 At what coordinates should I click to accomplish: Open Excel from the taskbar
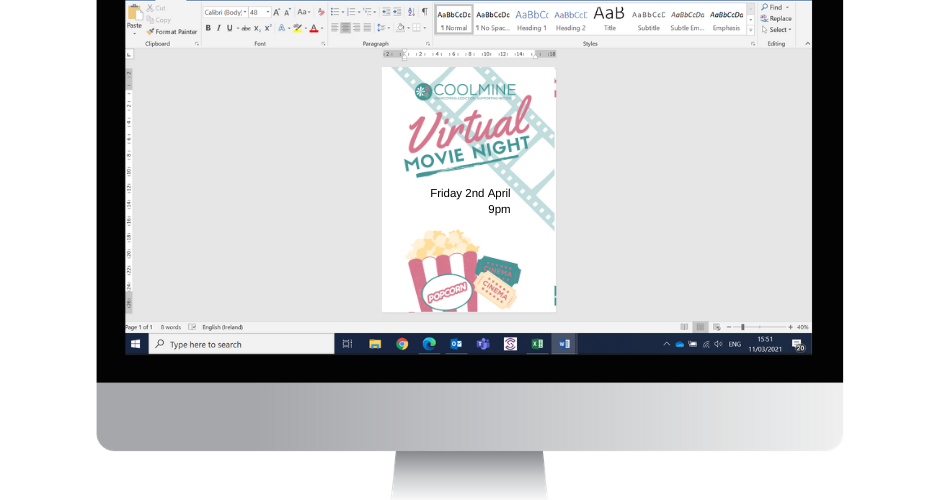point(537,344)
